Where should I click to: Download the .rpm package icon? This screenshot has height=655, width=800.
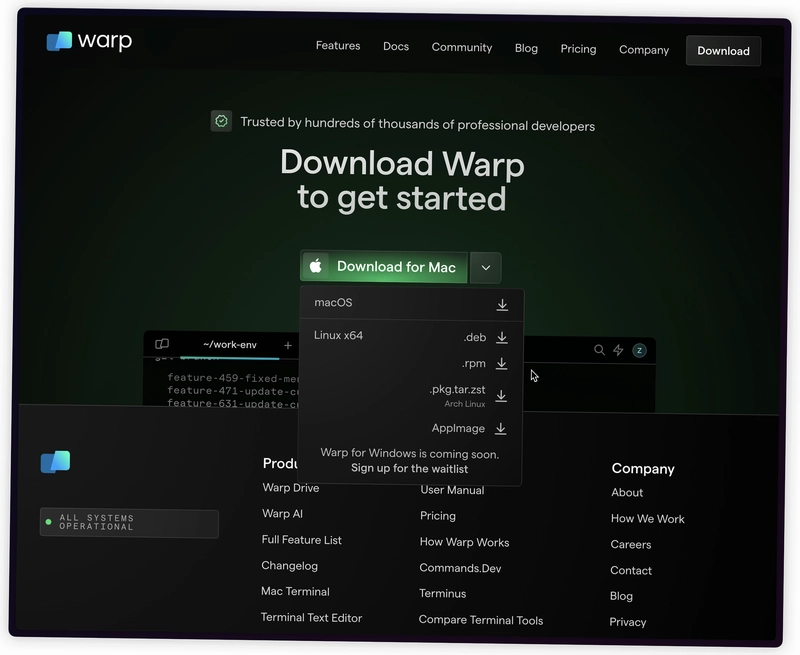(x=502, y=363)
